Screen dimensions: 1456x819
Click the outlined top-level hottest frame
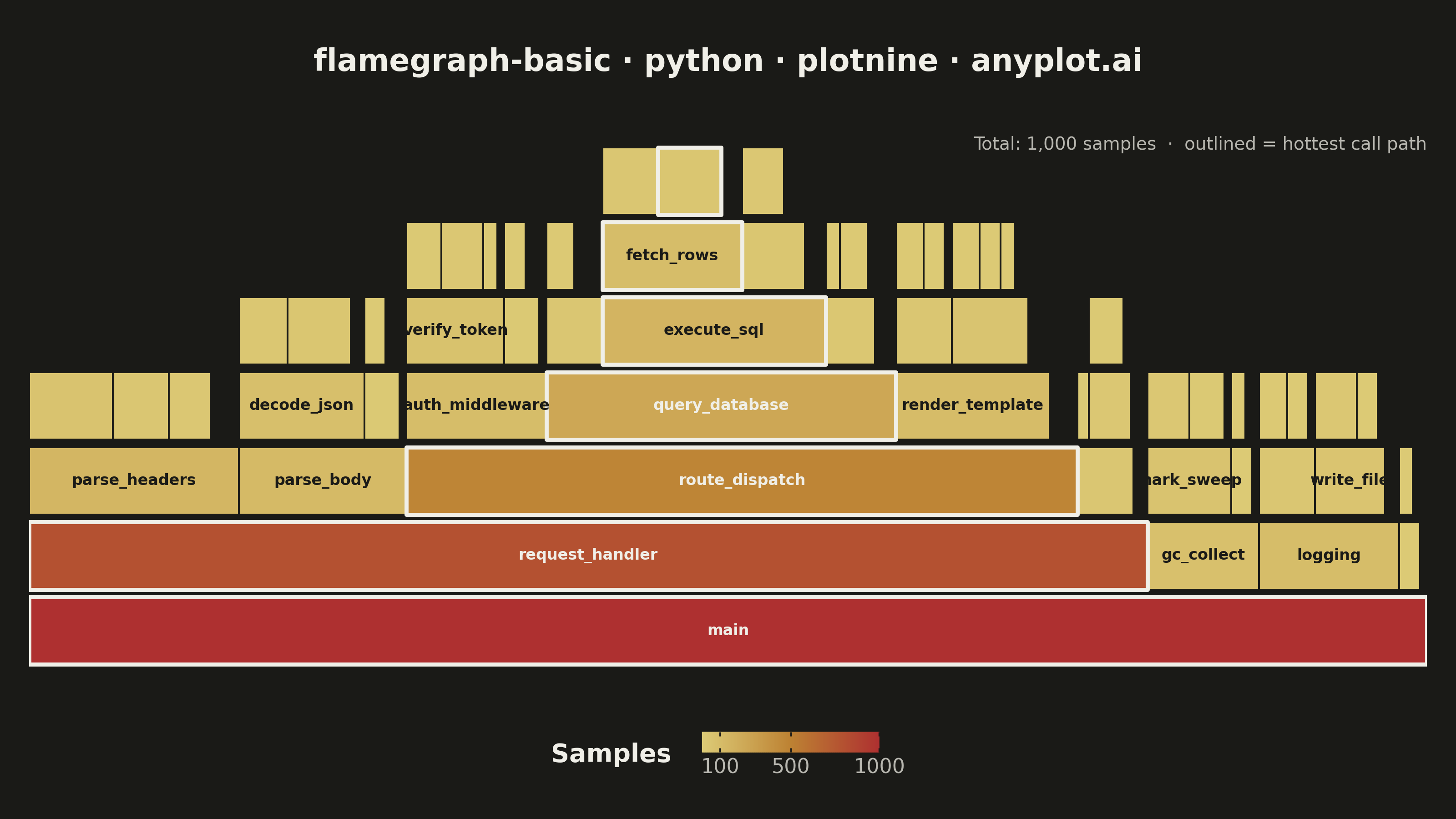pyautogui.click(x=690, y=181)
